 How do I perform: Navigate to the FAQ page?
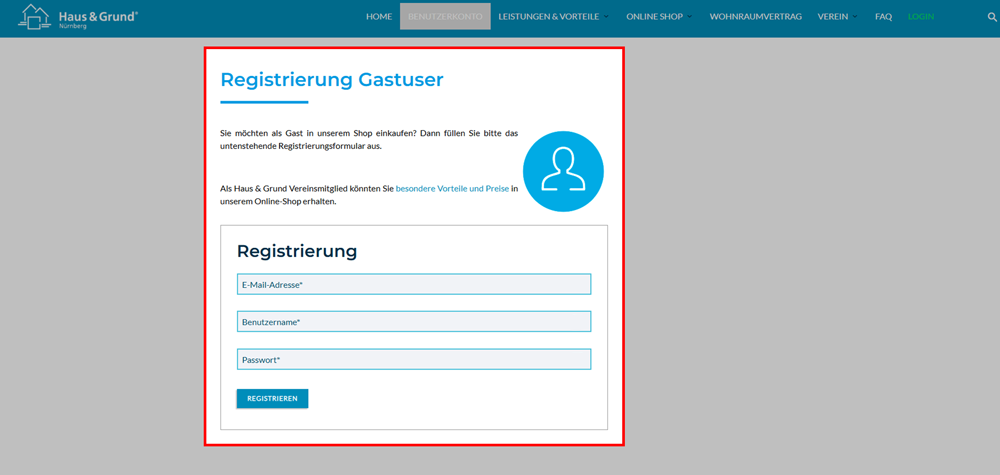pos(883,17)
